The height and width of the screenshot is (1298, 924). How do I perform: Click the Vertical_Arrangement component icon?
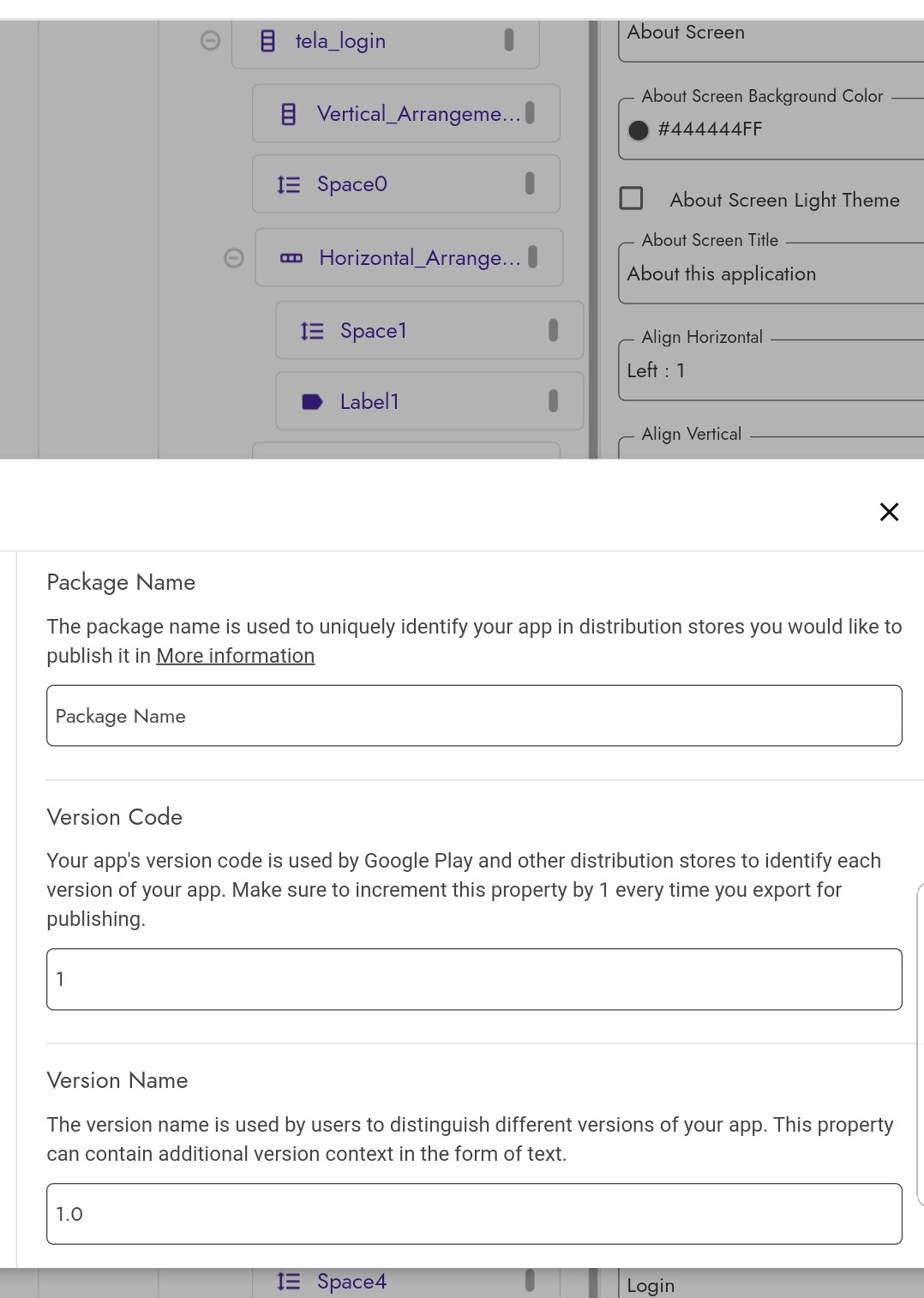pos(289,114)
